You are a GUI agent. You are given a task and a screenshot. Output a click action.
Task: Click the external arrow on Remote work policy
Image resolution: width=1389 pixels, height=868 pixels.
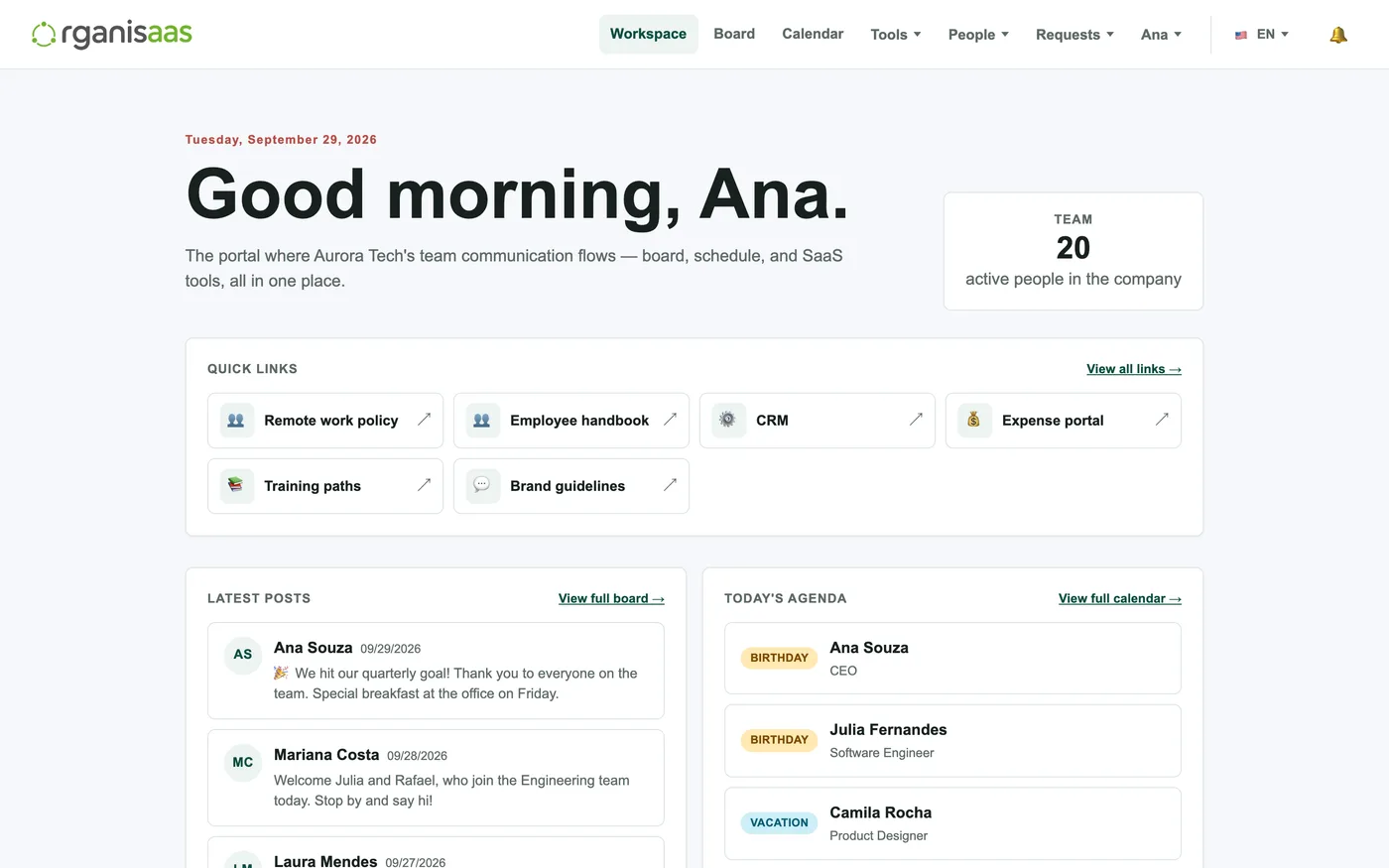coord(424,420)
